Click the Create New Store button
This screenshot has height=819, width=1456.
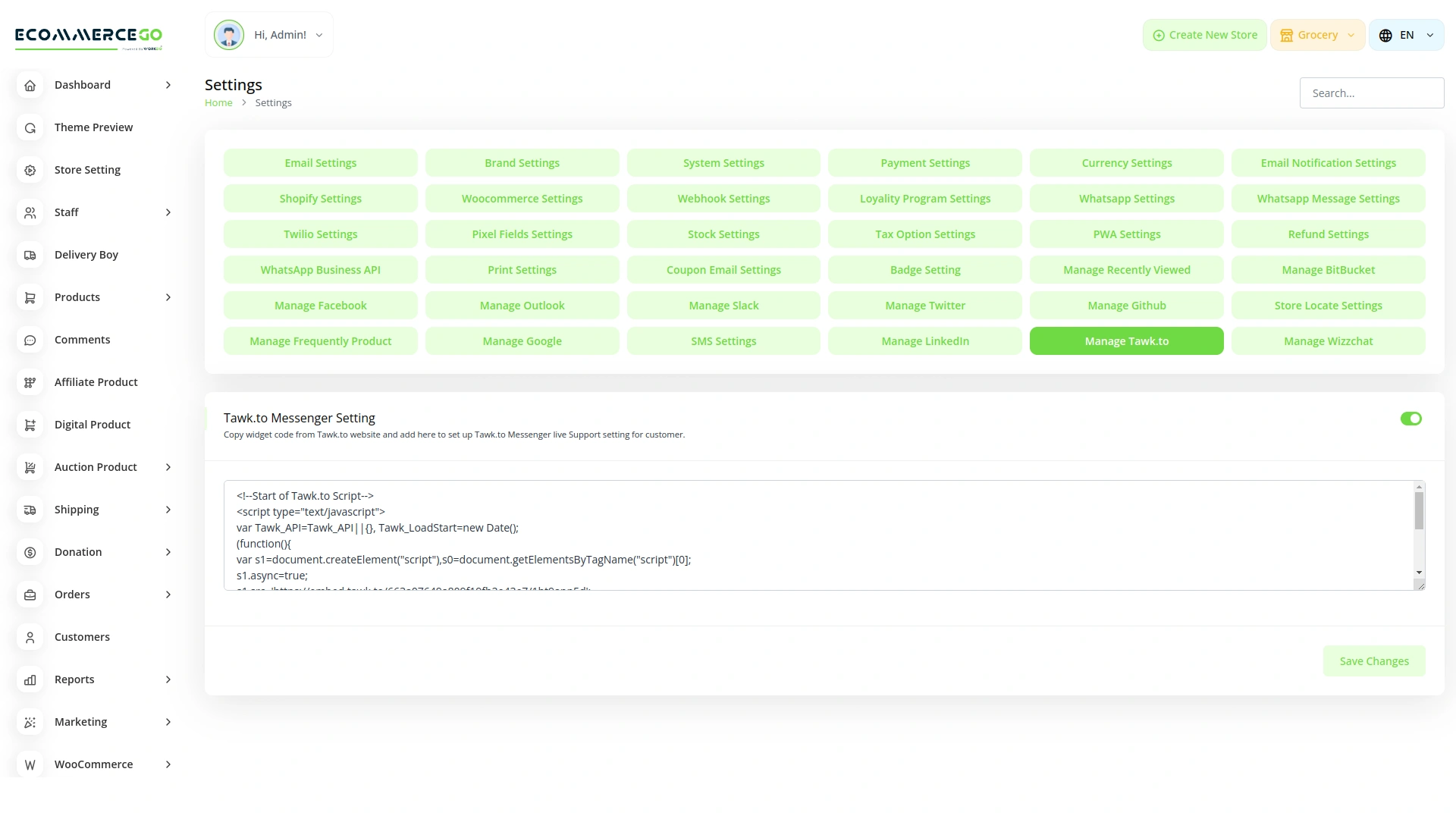[1204, 34]
